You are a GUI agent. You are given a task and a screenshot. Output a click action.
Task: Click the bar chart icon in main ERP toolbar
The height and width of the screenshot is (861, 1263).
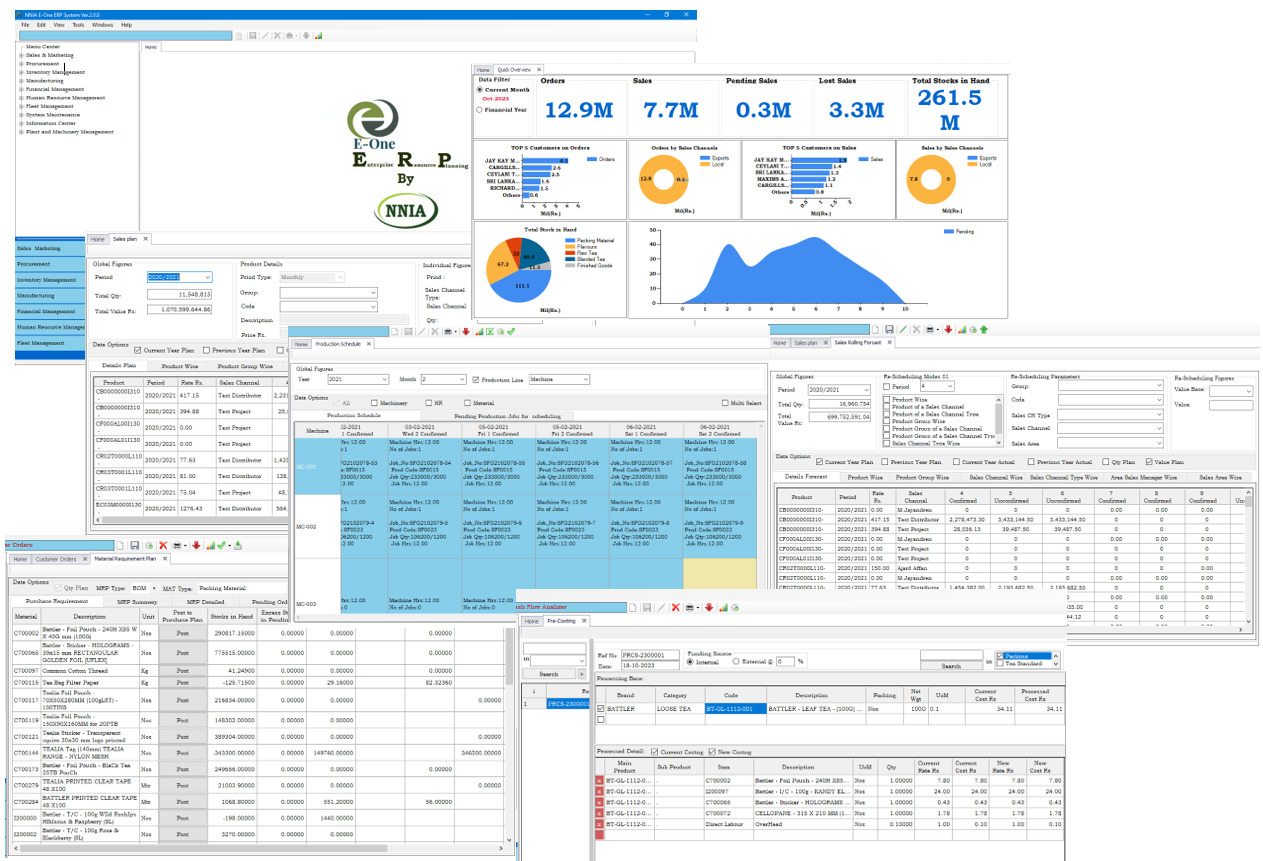coord(318,36)
